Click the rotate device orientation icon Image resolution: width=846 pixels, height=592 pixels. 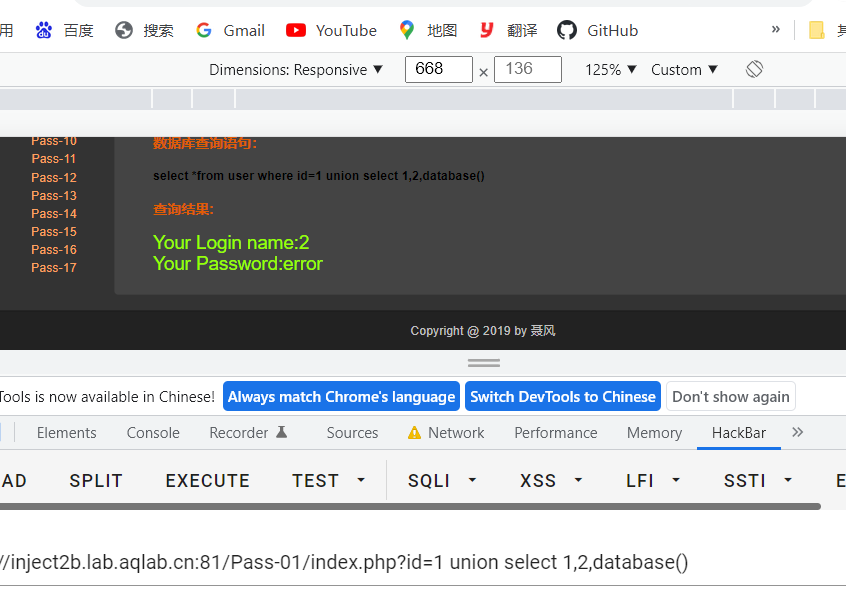[754, 69]
